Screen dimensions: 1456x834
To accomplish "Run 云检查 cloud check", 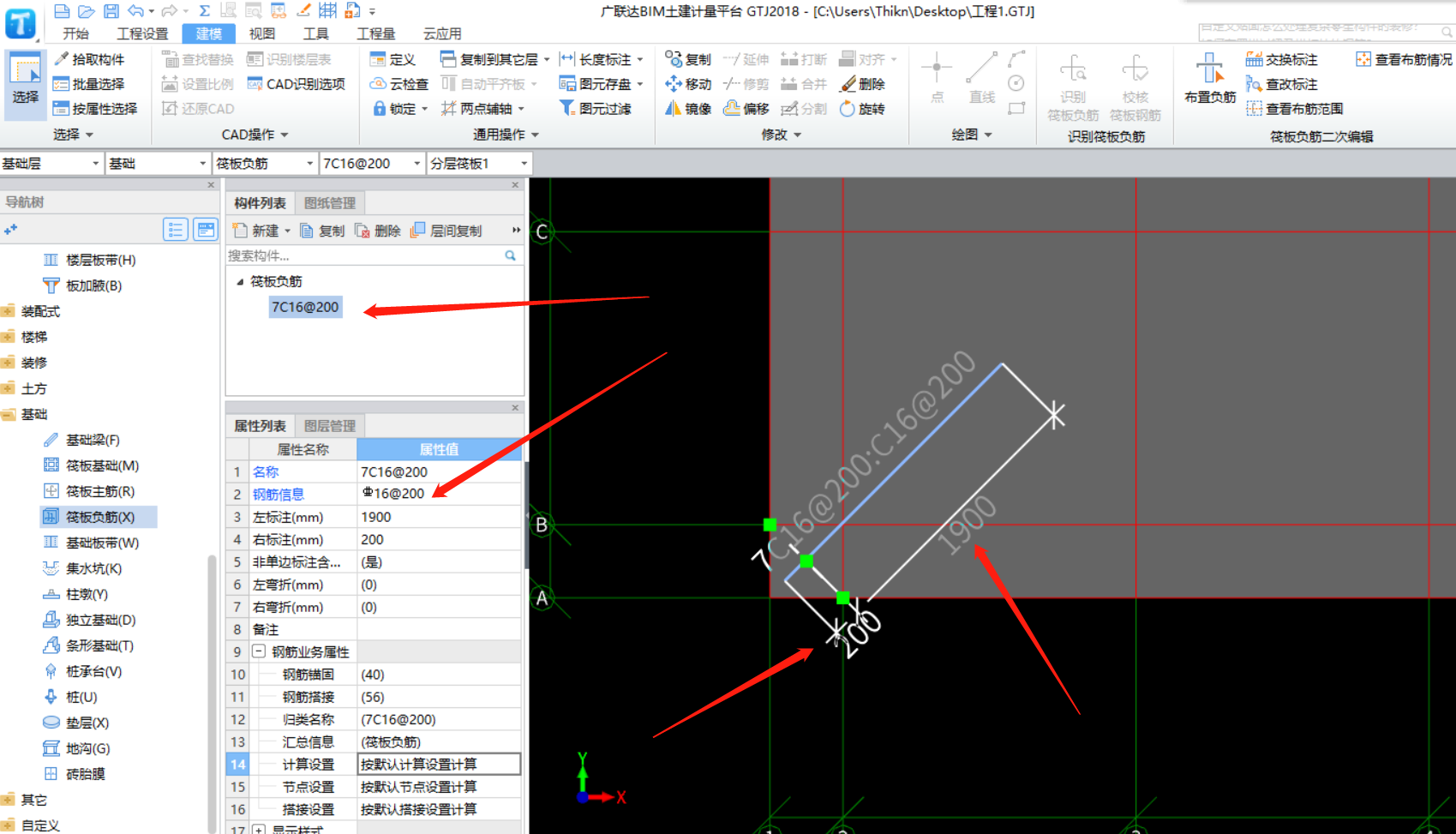I will pos(399,84).
